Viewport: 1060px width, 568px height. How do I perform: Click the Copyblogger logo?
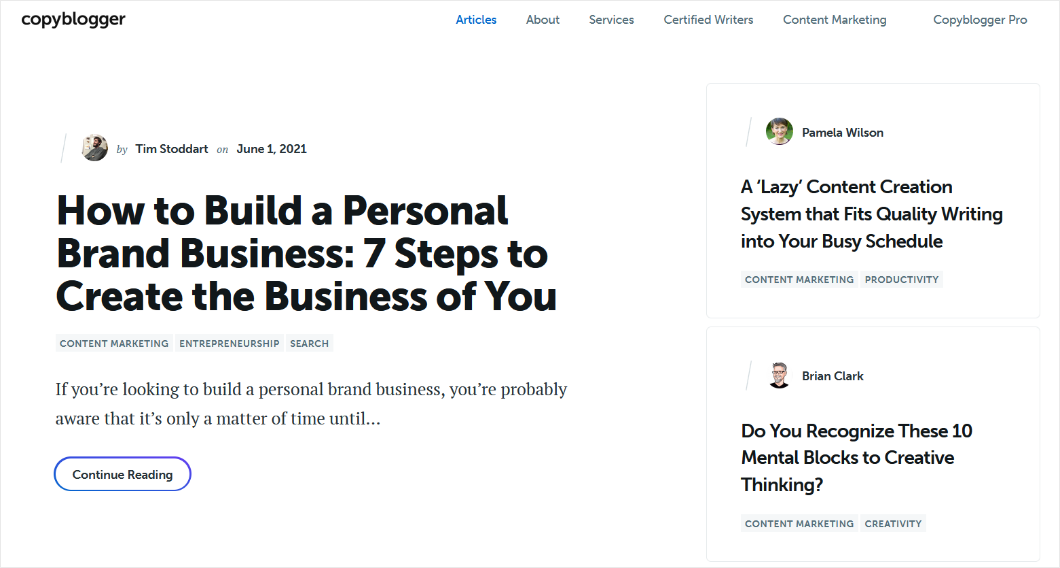[x=73, y=20]
